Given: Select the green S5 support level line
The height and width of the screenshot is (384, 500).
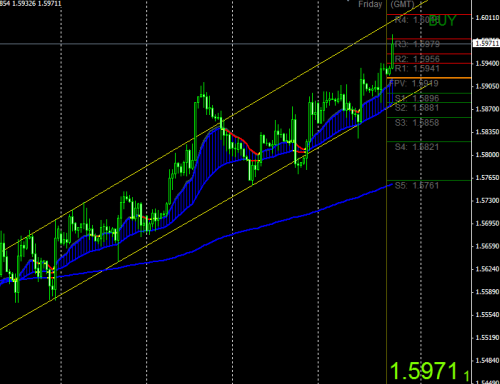Looking at the screenshot, I should [x=429, y=181].
